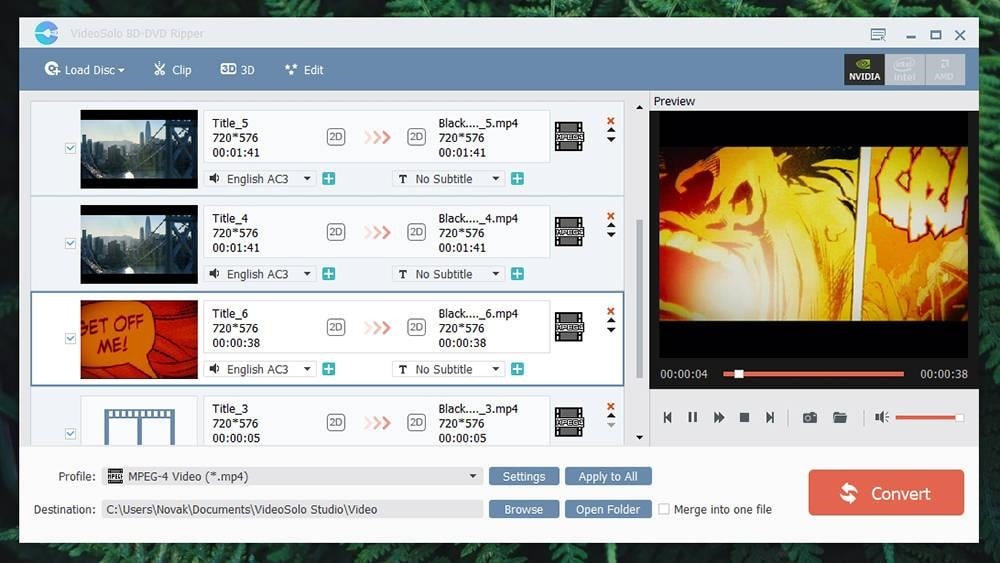This screenshot has height=563, width=1000.
Task: Uncheck the Title_3 checkbox
Action: [x=70, y=434]
